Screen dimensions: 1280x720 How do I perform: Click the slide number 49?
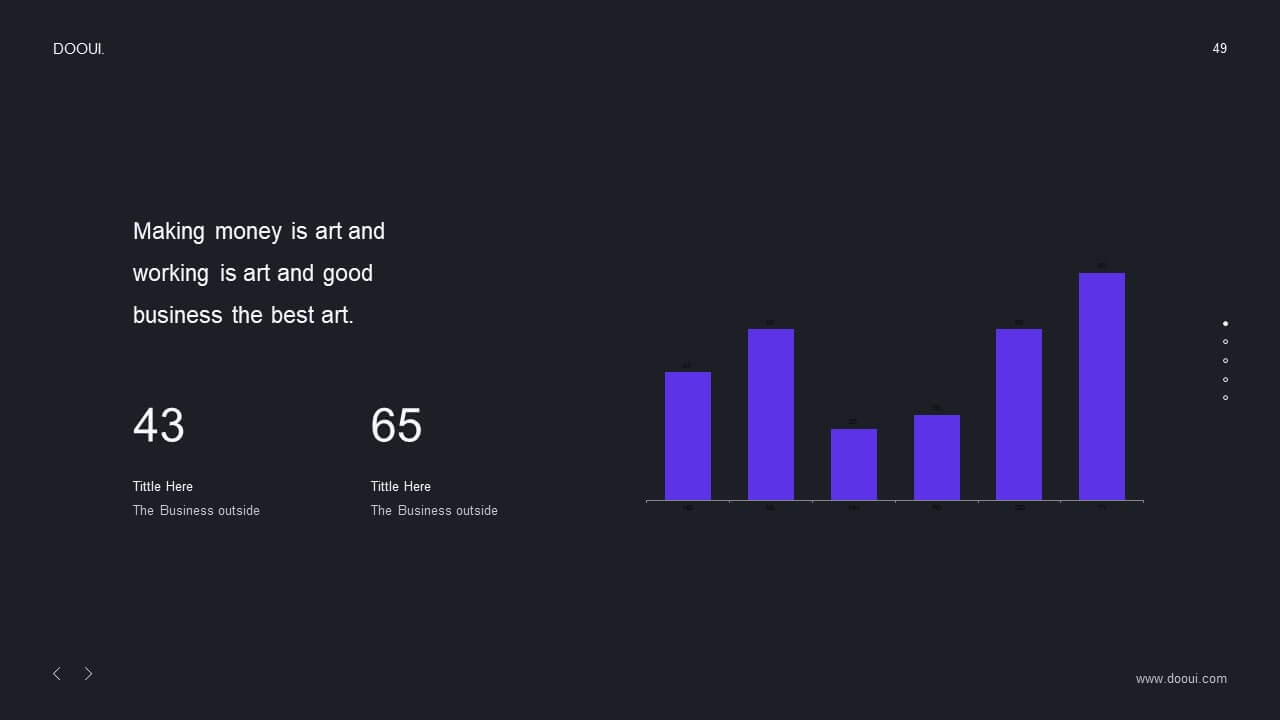1219,48
